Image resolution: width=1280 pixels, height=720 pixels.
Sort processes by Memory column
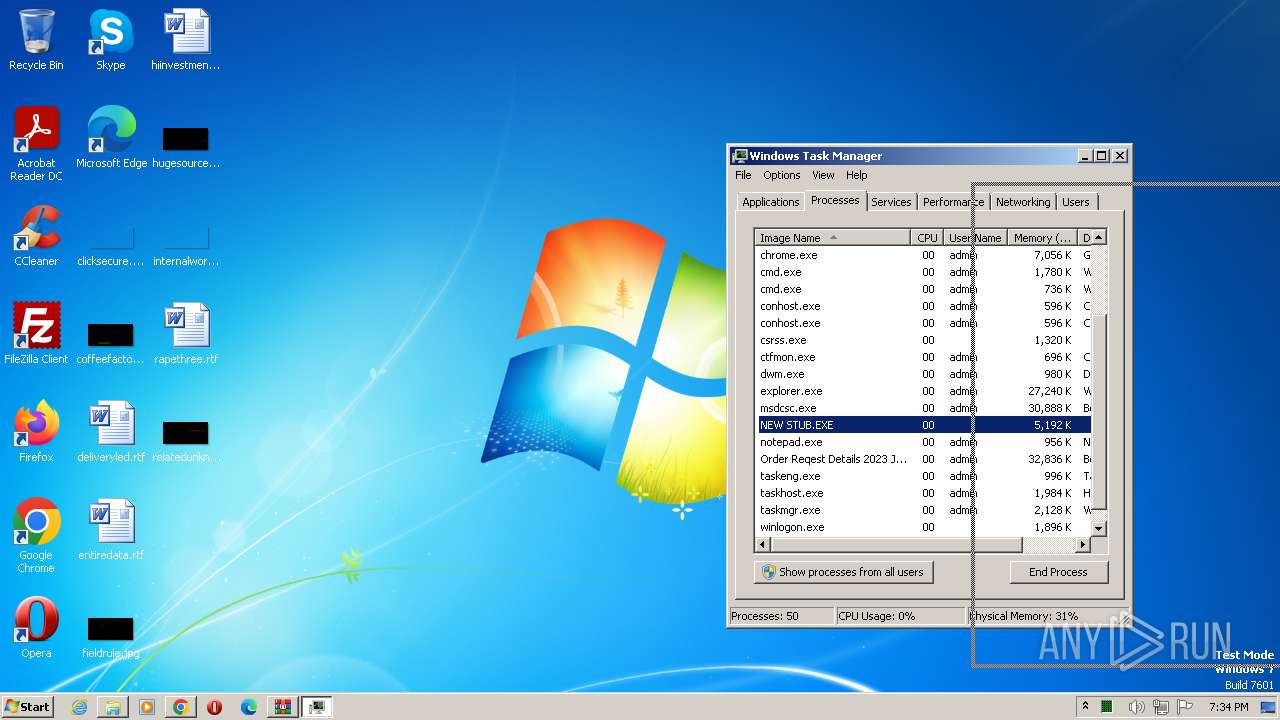click(x=1042, y=238)
